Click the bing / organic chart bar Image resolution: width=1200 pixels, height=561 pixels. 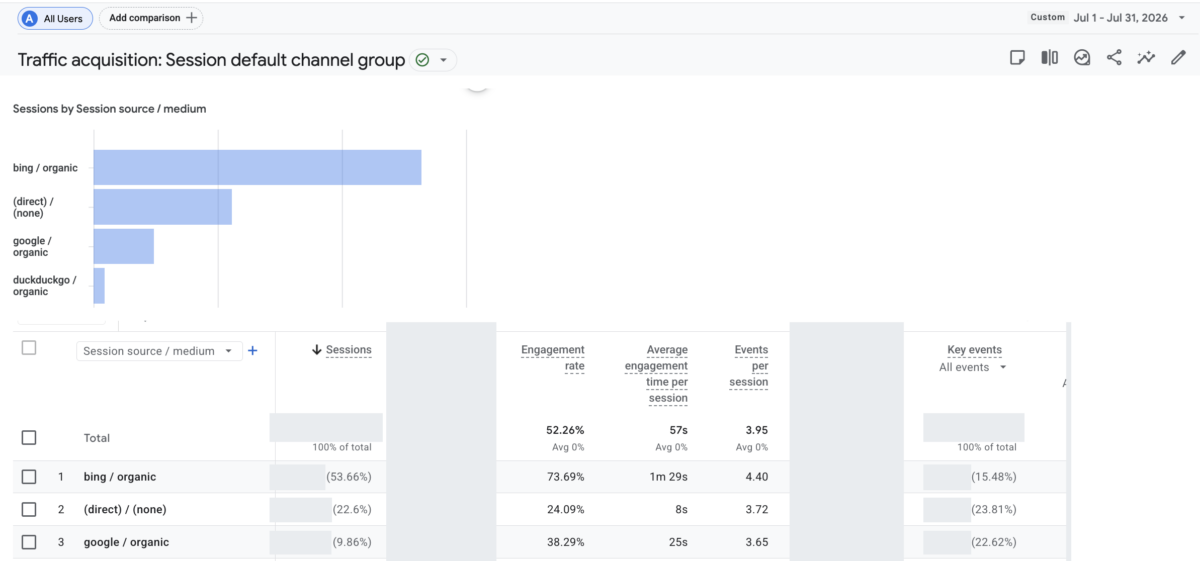(257, 168)
